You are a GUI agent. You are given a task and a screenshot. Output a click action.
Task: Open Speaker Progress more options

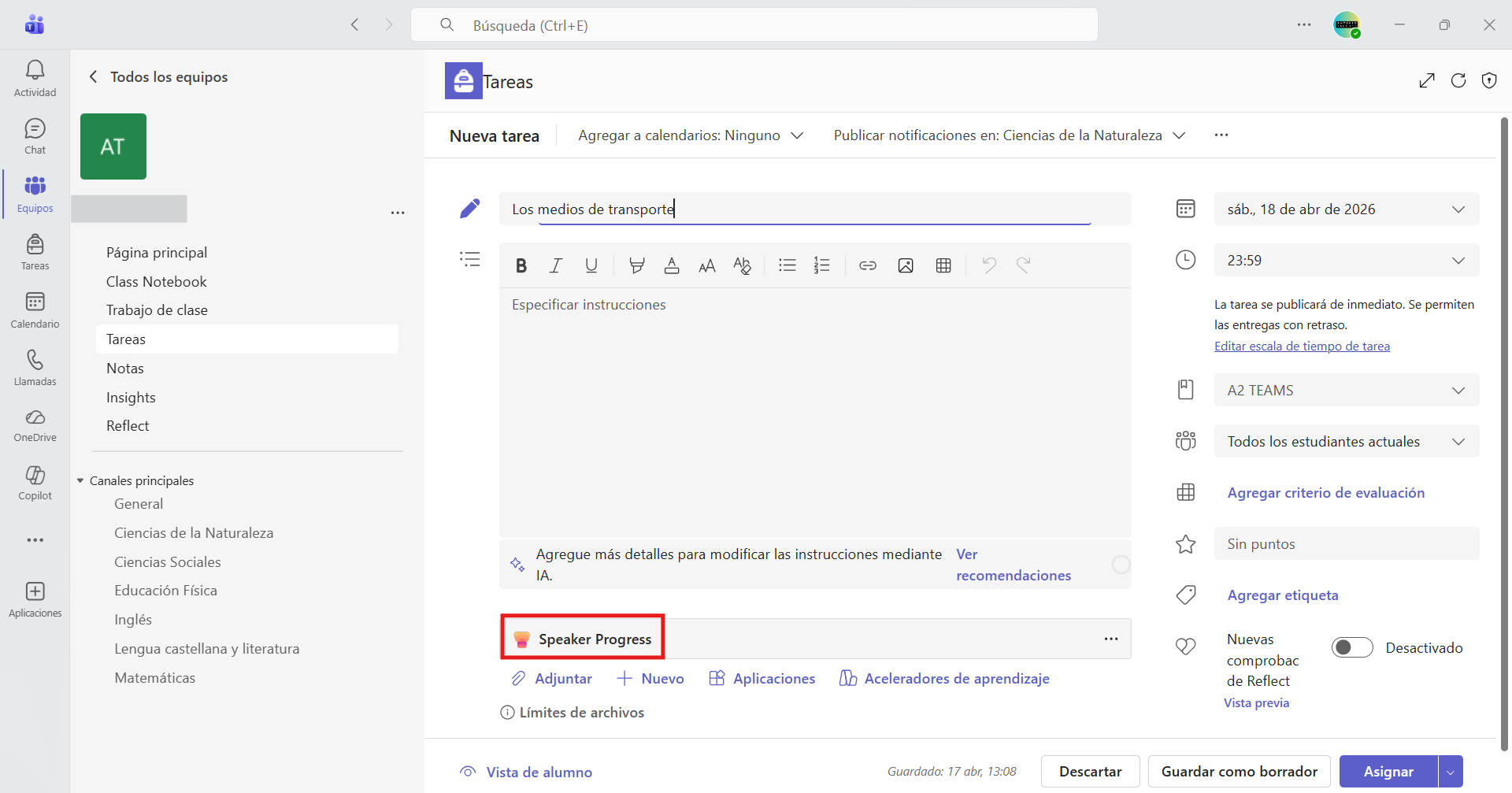(1111, 639)
